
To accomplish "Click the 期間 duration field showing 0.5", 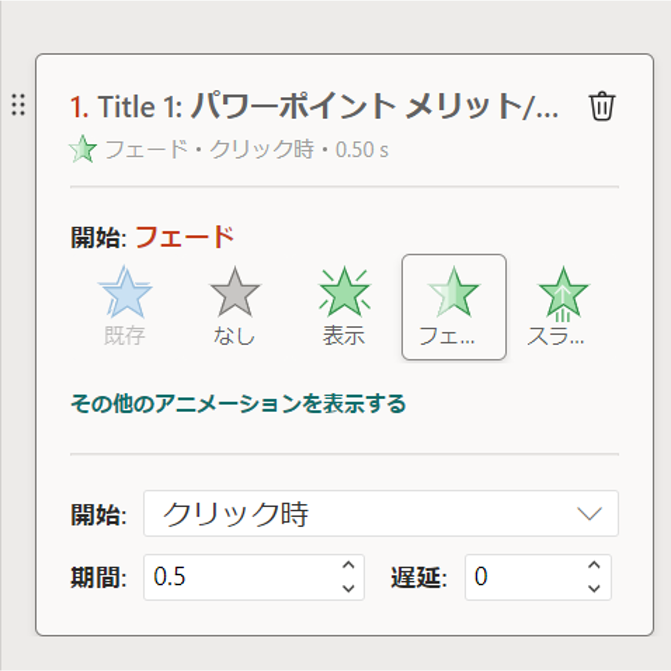I will click(x=240, y=577).
